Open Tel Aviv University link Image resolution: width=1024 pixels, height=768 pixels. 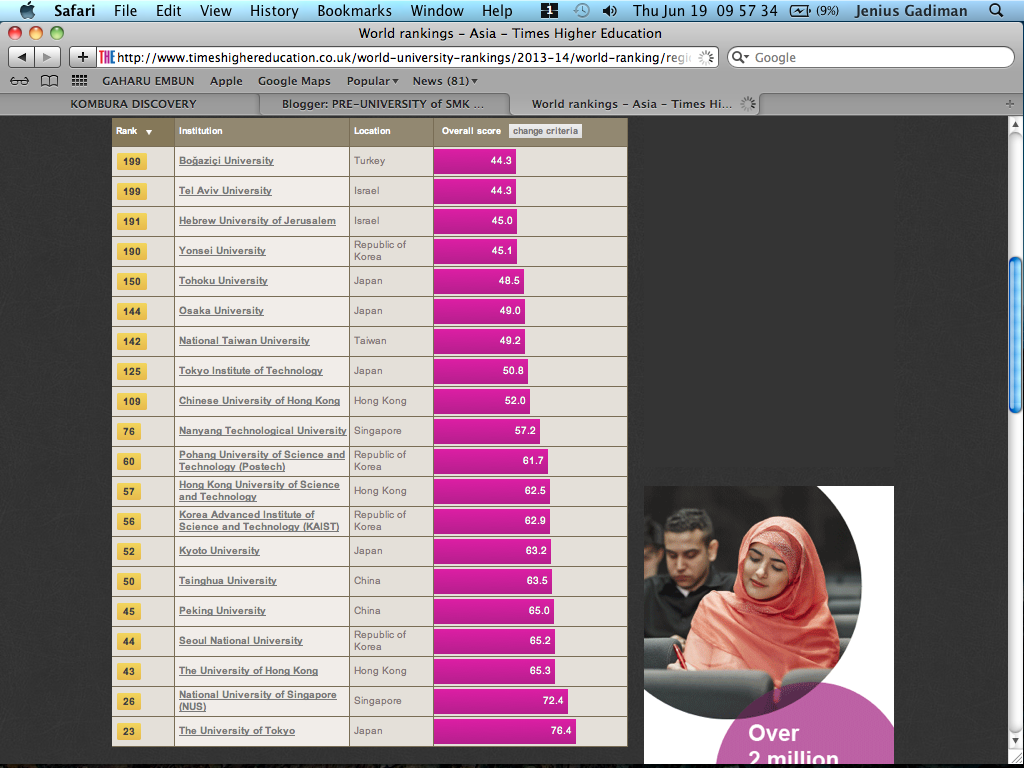point(225,191)
